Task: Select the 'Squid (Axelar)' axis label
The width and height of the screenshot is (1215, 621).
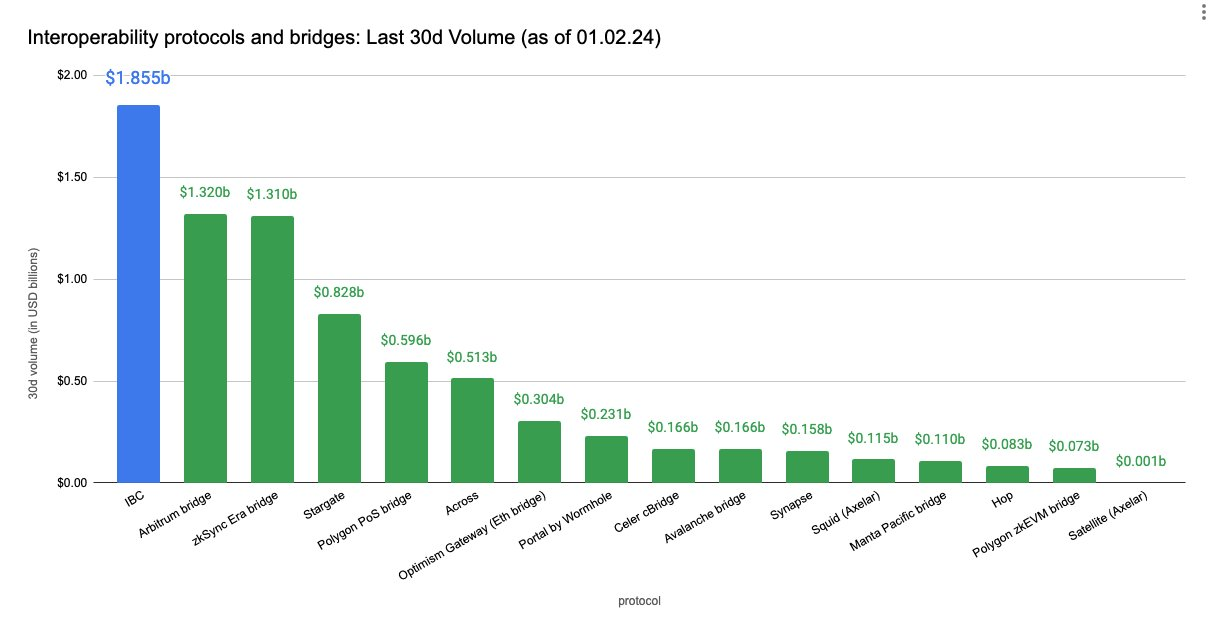Action: 846,512
